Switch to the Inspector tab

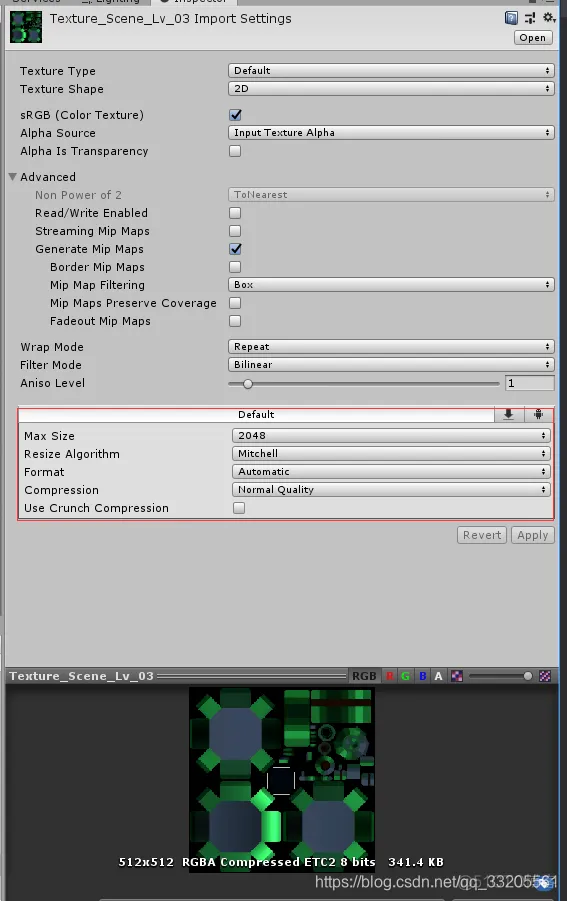pyautogui.click(x=193, y=2)
